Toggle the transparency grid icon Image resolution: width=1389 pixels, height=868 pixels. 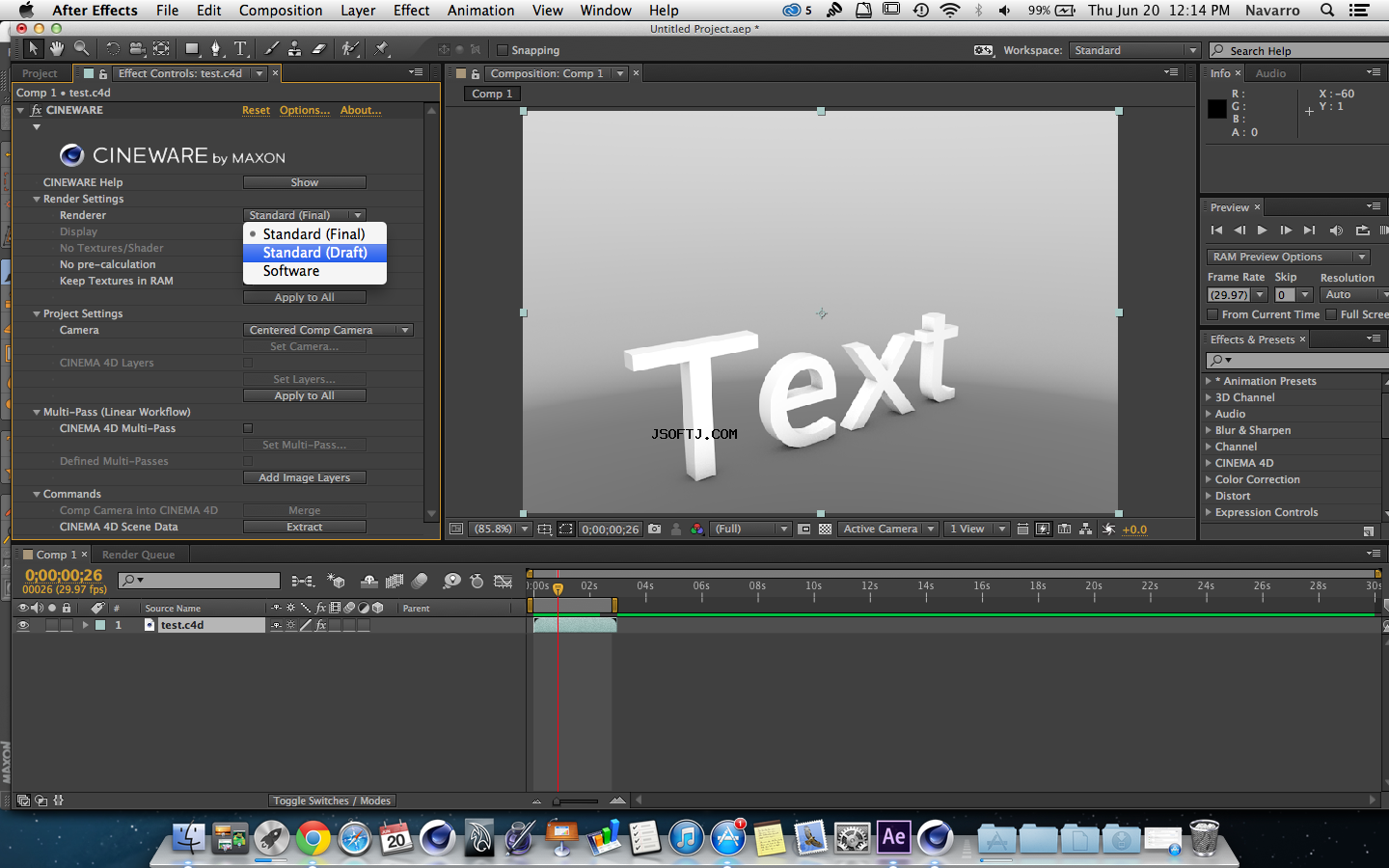825,529
